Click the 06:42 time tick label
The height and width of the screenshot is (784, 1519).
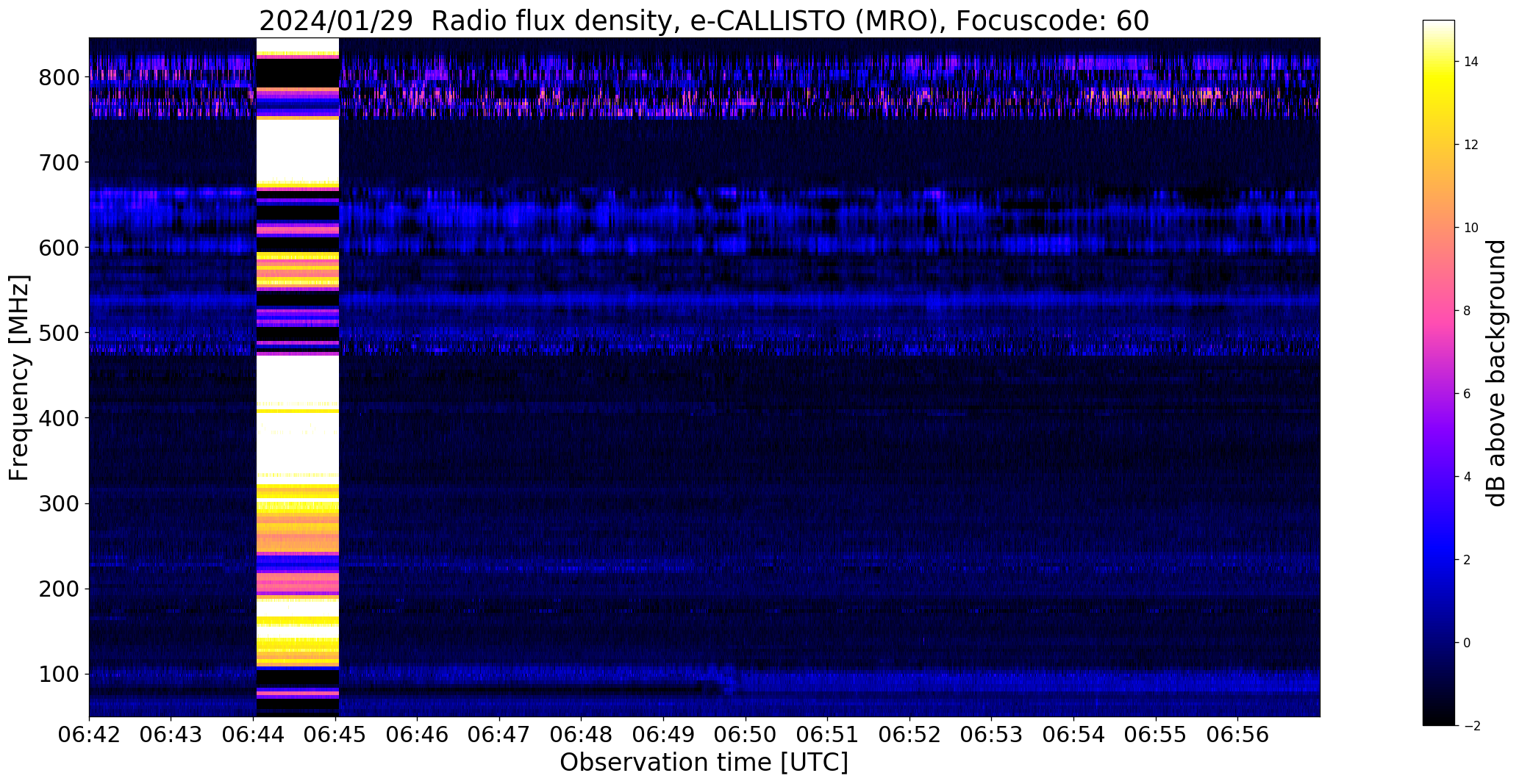(x=89, y=735)
